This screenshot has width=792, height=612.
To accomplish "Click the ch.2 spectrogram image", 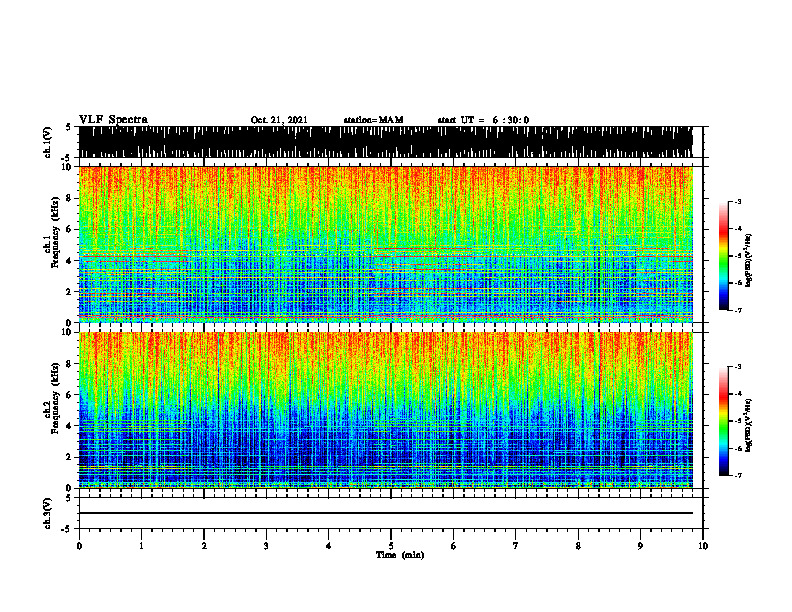I will pos(385,410).
